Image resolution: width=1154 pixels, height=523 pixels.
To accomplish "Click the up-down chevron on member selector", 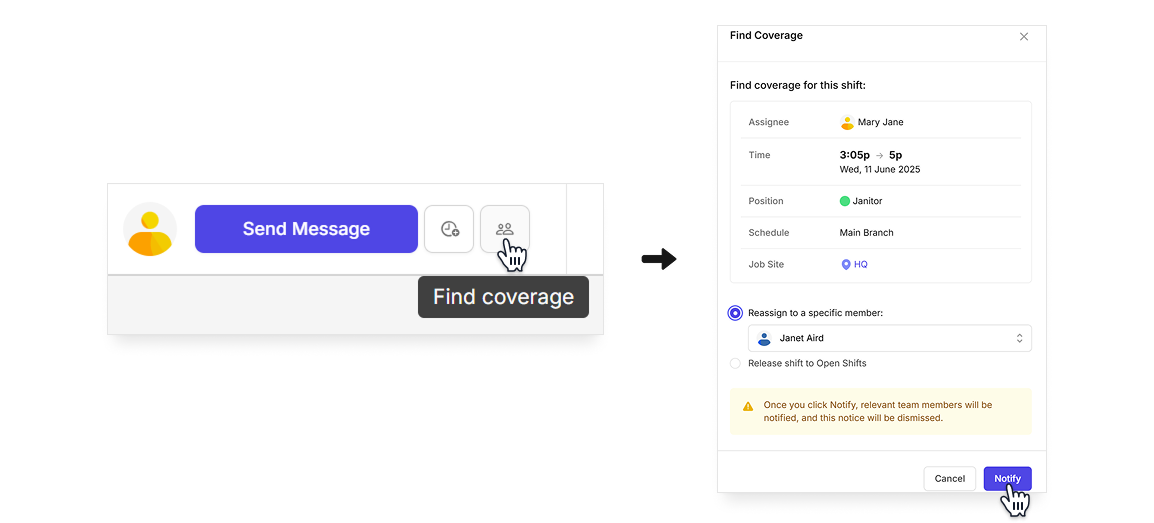I will click(x=1019, y=338).
